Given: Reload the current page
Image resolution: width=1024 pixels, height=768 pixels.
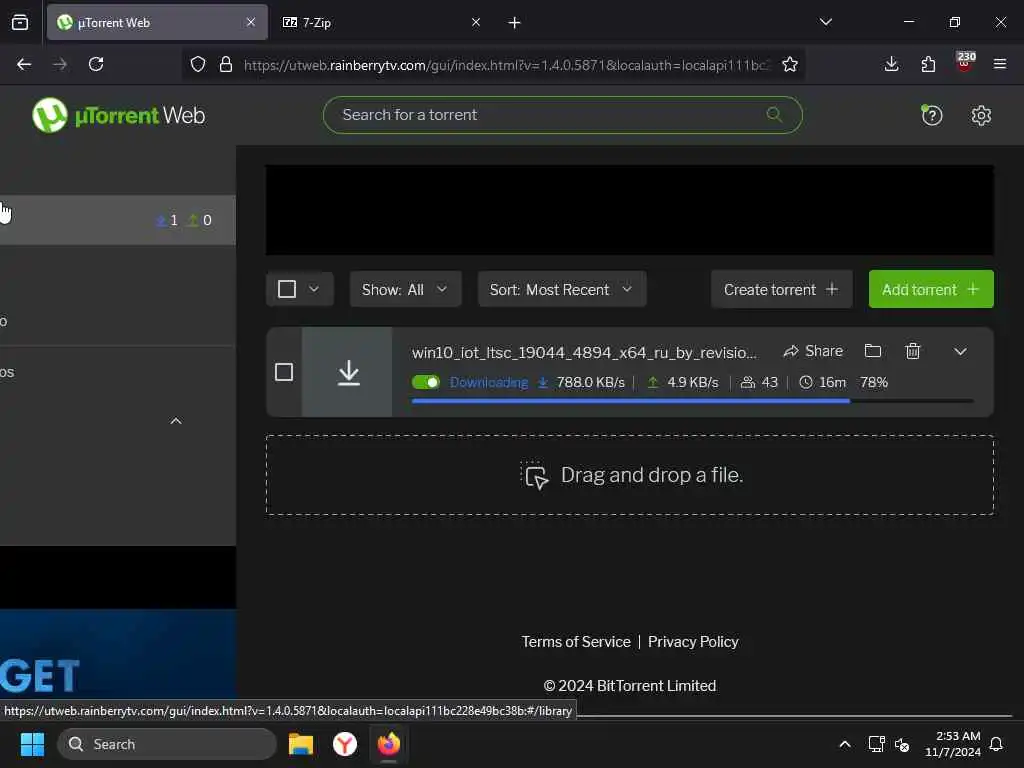Looking at the screenshot, I should click(x=96, y=64).
